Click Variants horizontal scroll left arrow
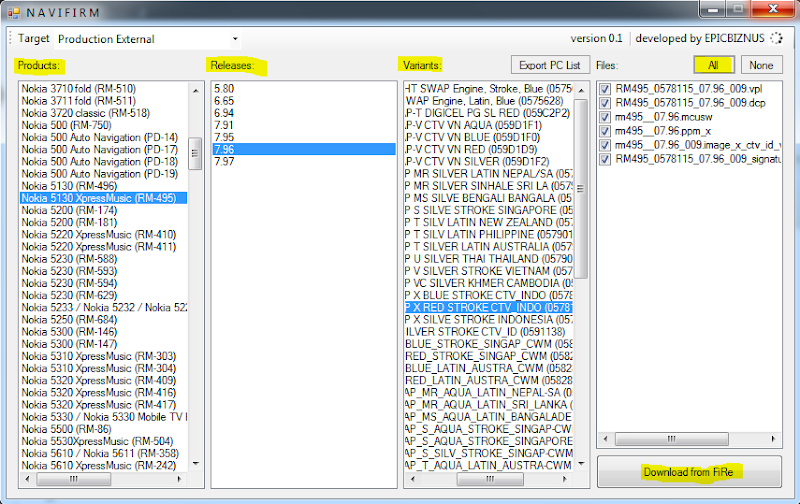Image resolution: width=800 pixels, height=504 pixels. (x=412, y=479)
